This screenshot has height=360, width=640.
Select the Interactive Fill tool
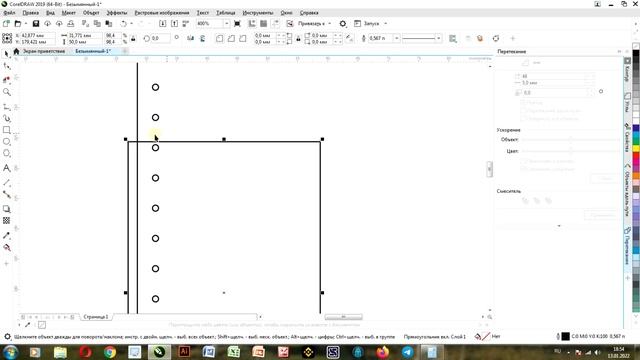click(7, 247)
